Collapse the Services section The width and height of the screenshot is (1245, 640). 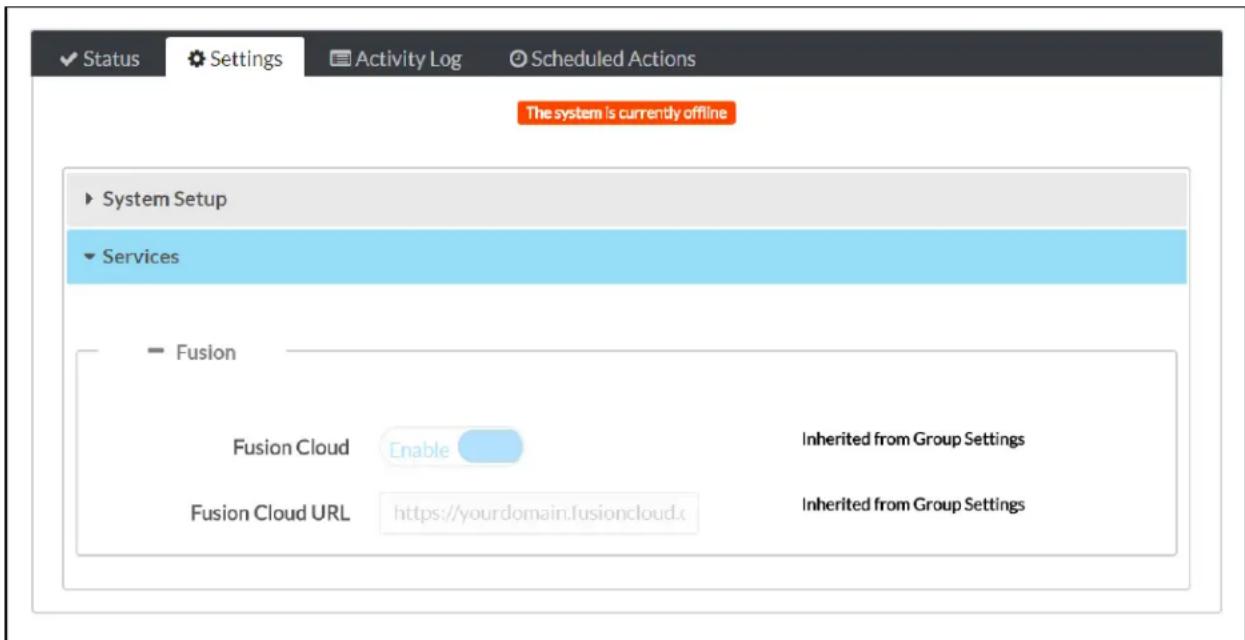click(627, 257)
